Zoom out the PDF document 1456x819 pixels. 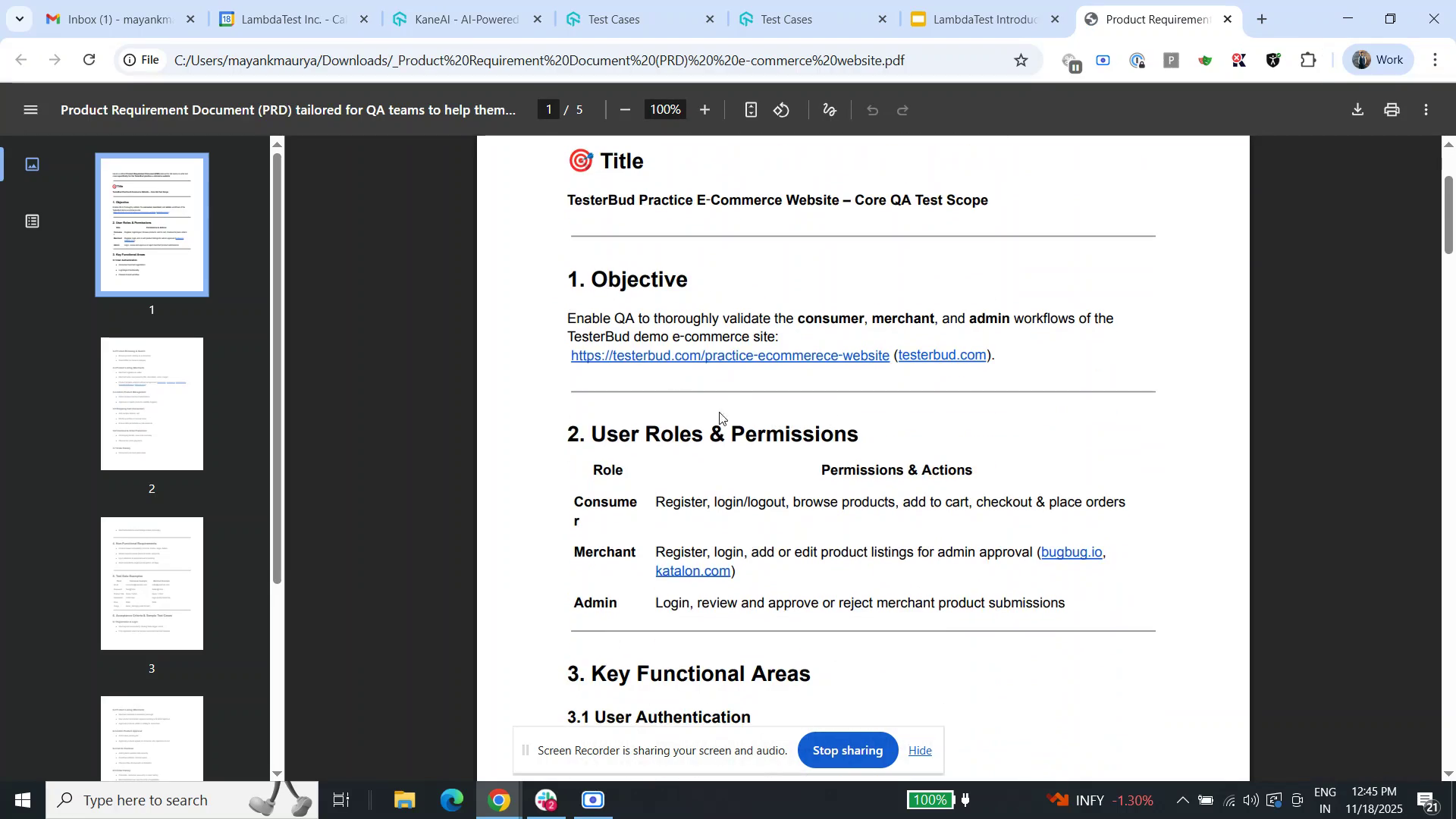(x=625, y=109)
